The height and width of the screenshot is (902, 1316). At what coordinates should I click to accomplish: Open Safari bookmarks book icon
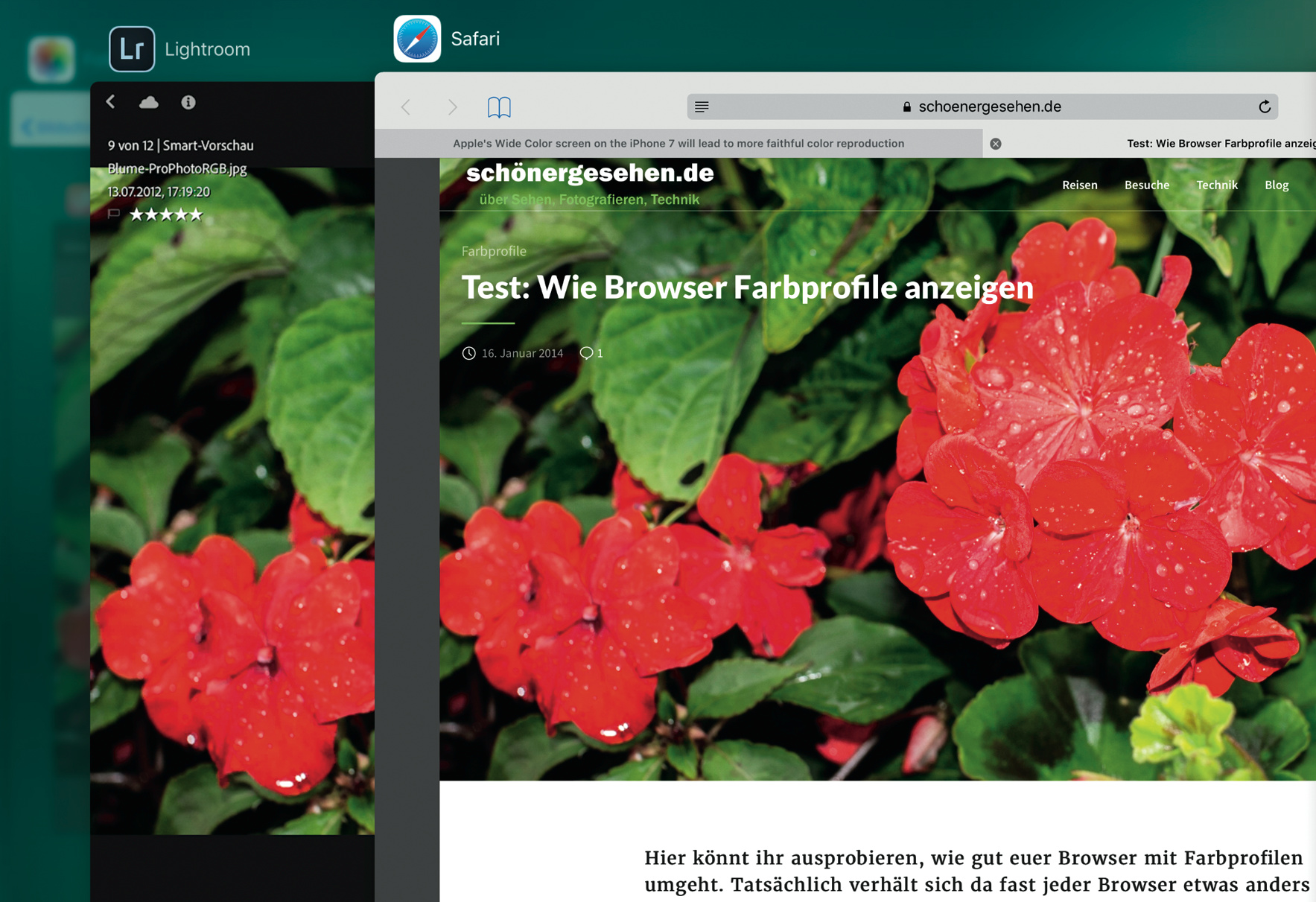pyautogui.click(x=499, y=107)
